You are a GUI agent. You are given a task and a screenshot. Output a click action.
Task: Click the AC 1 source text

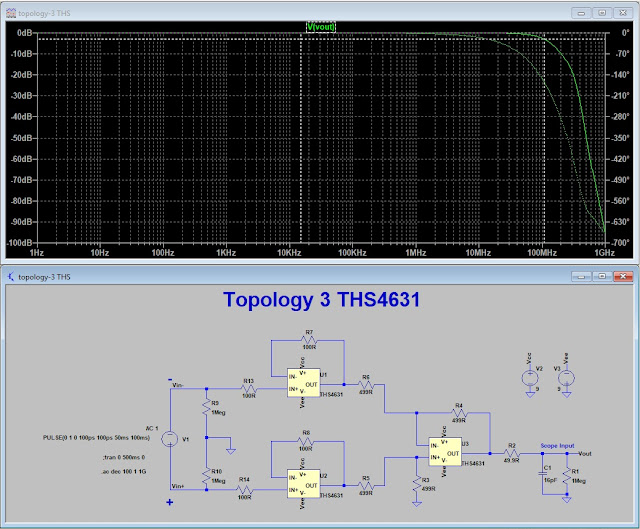tap(152, 428)
